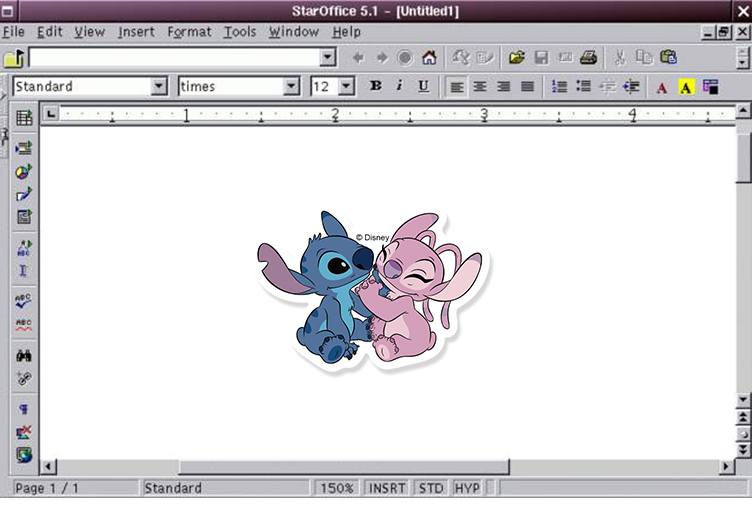752x520 pixels.
Task: Click the Edit file icon
Action: 485,58
